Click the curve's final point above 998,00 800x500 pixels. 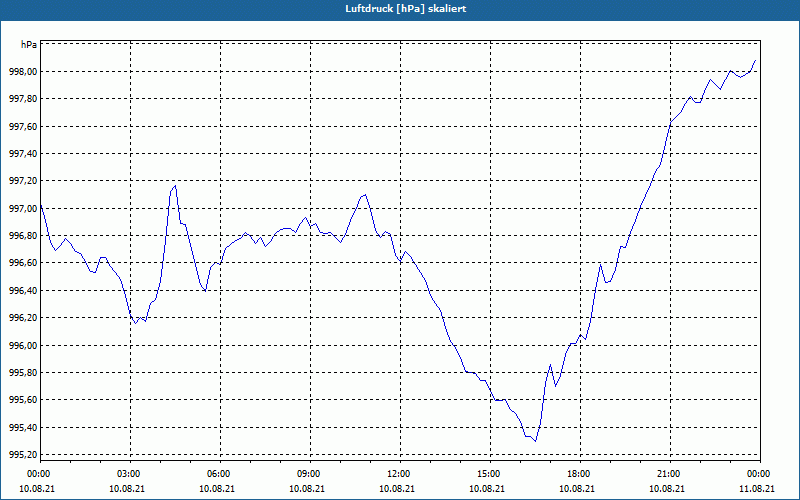(755, 60)
